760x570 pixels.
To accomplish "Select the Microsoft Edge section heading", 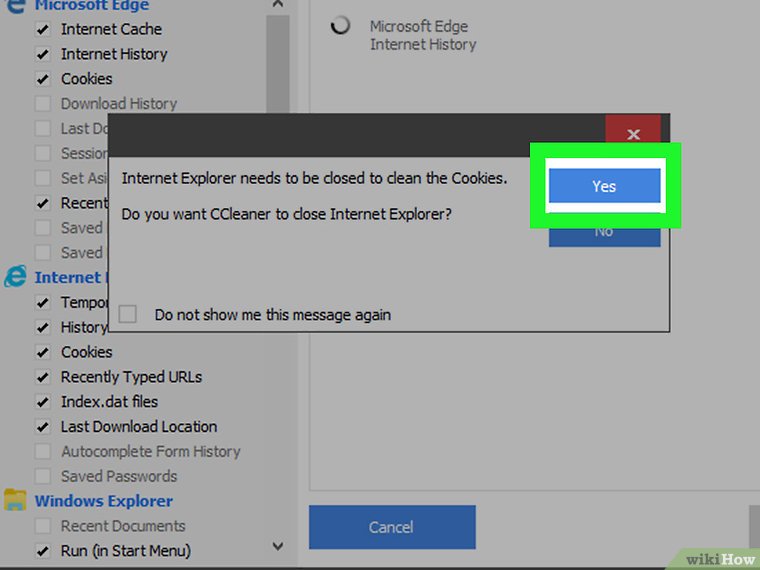I will click(92, 6).
